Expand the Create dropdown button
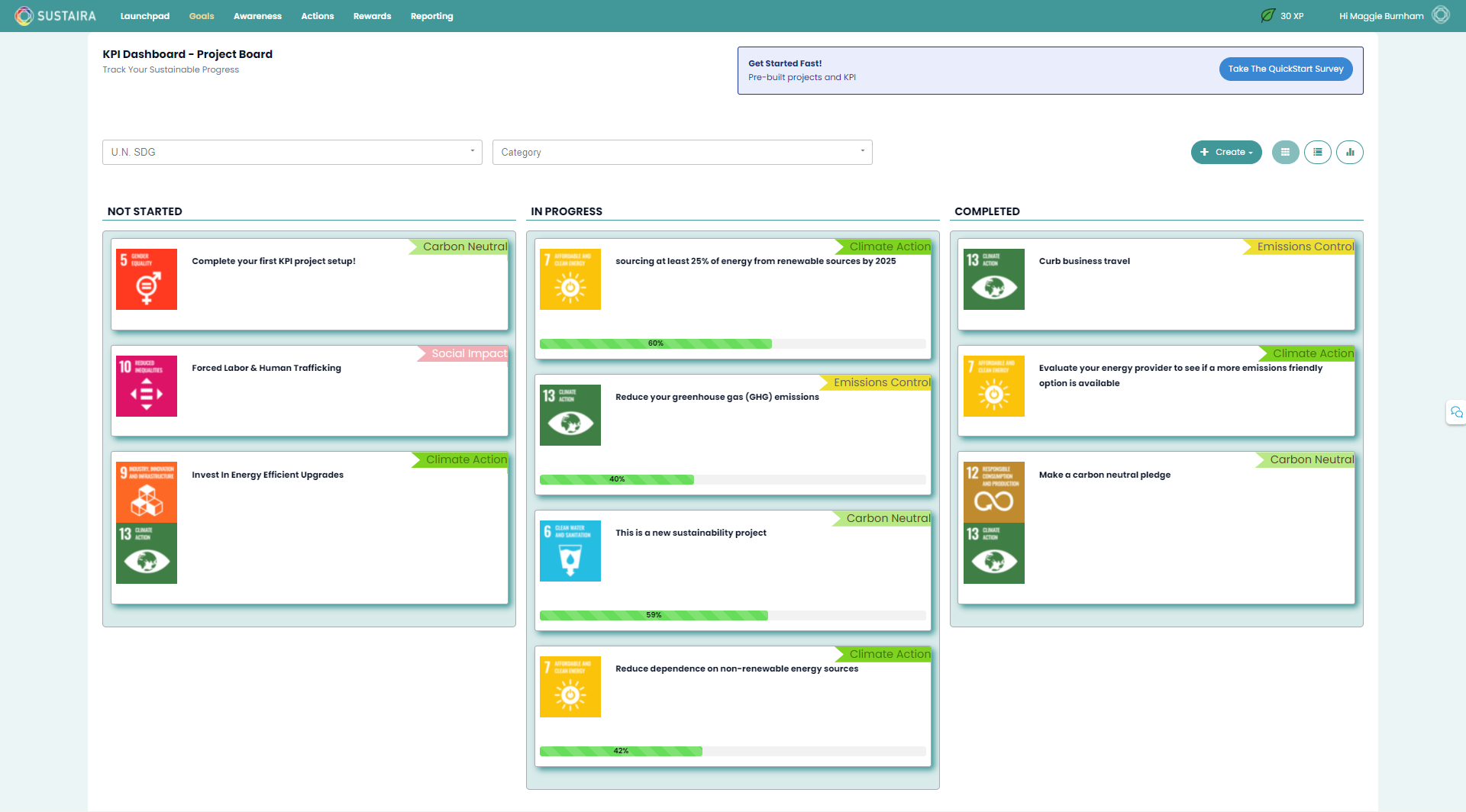 point(1226,152)
